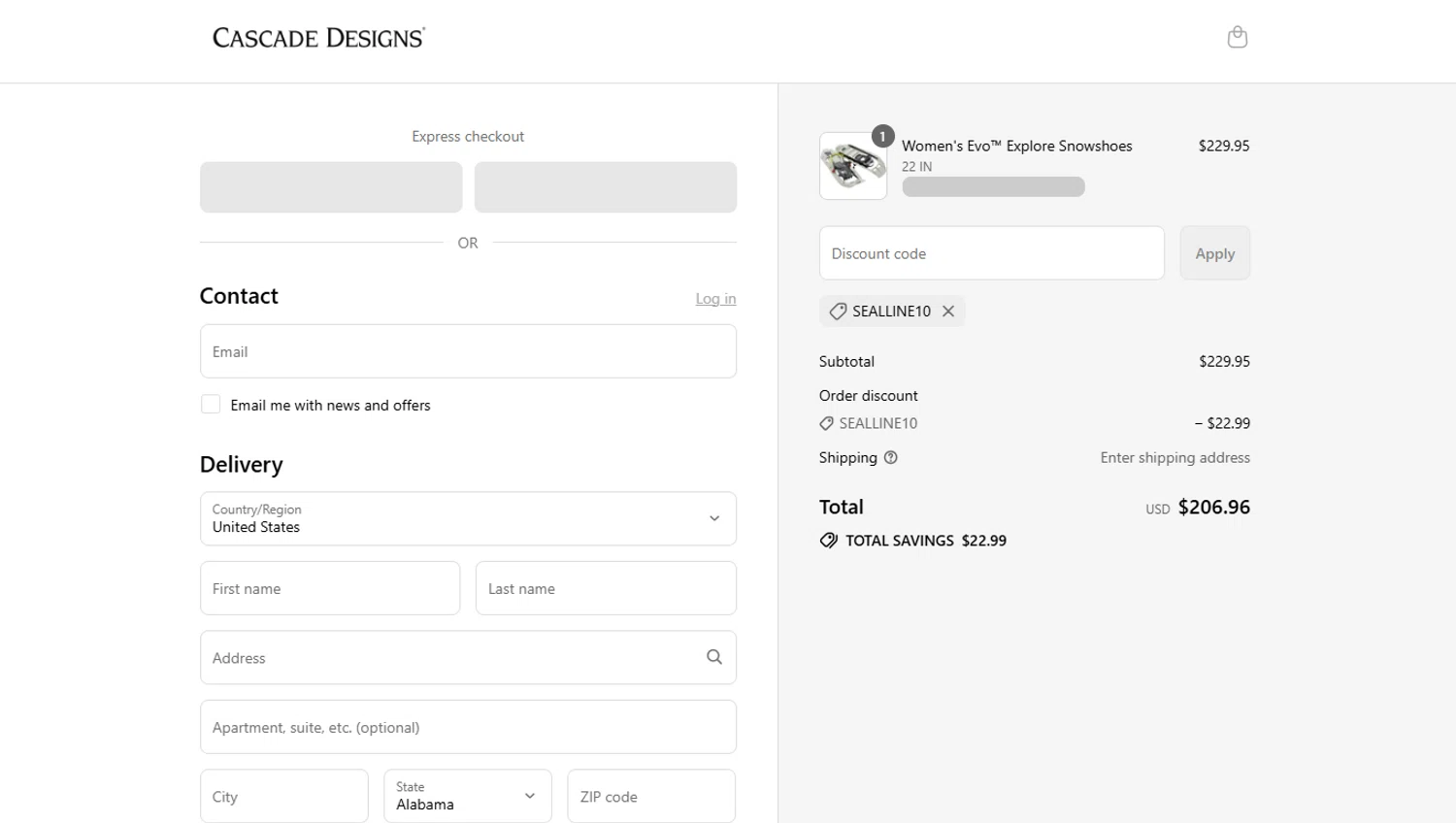Open the Country/Region dropdown
The height and width of the screenshot is (823, 1456).
[x=468, y=518]
